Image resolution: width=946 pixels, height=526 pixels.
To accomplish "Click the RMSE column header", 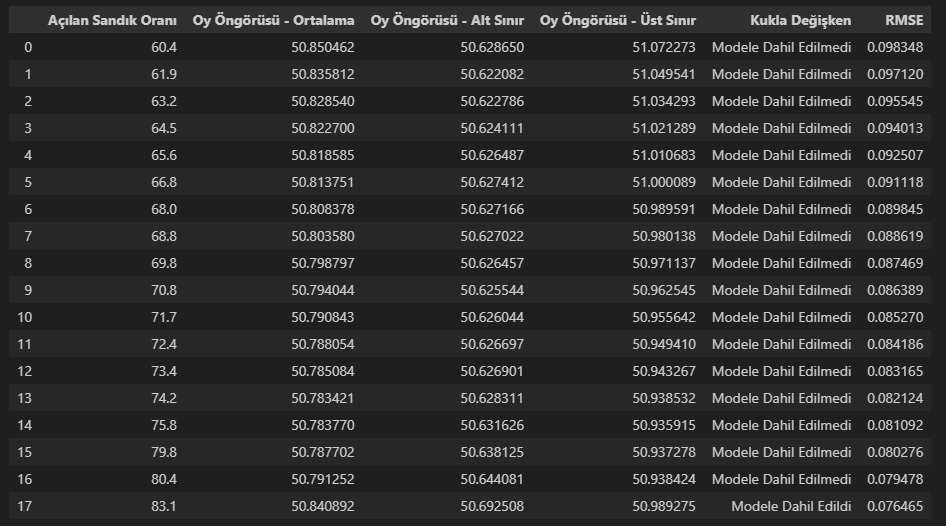I will tap(904, 20).
